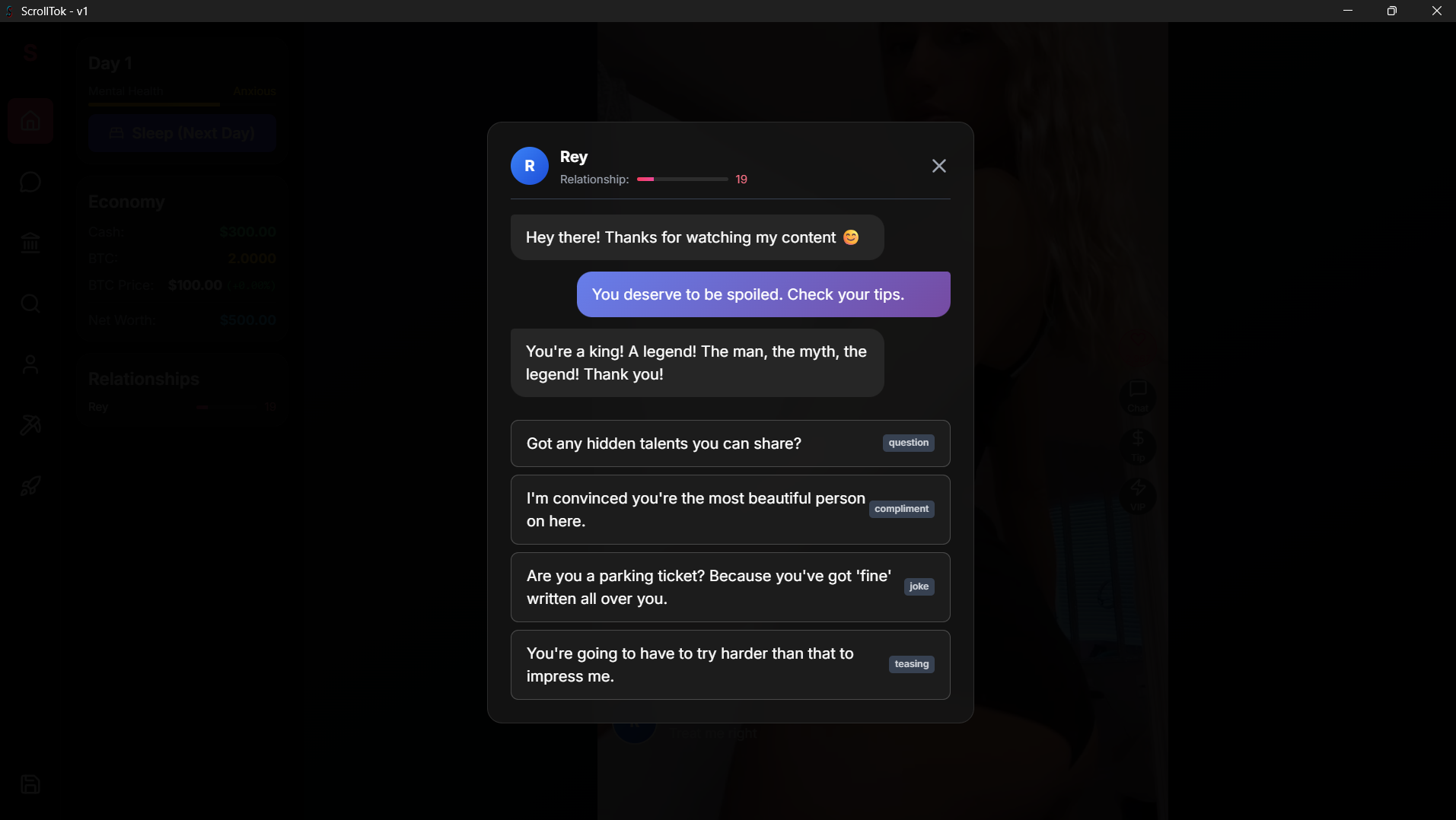Click the Sleep (Next Day) button
Image resolution: width=1456 pixels, height=820 pixels.
click(182, 133)
